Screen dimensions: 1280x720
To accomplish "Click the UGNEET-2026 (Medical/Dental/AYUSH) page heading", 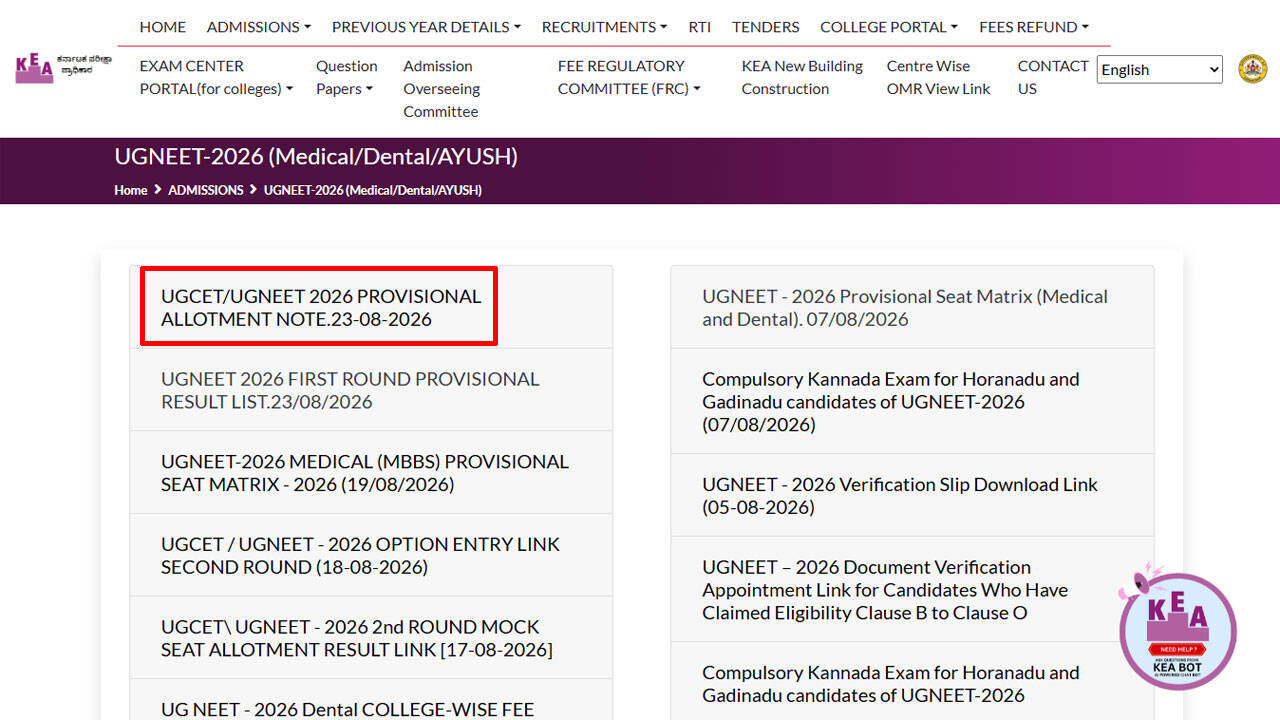I will [316, 156].
